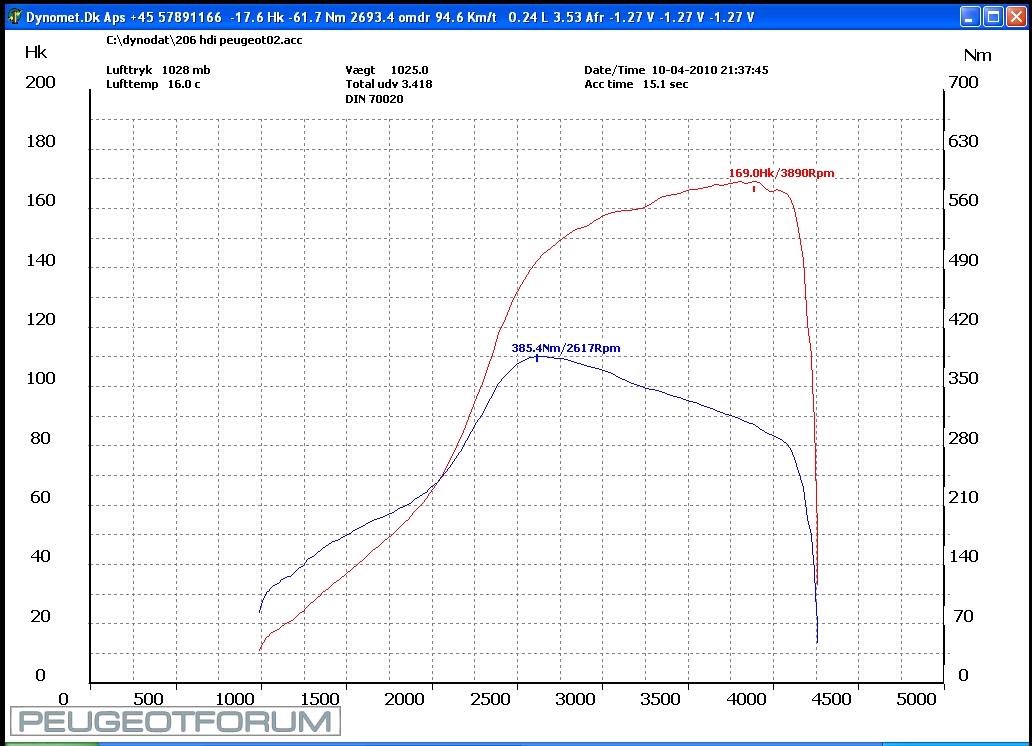Click the file path 206 hdi peugeot02.acc

coord(204,40)
